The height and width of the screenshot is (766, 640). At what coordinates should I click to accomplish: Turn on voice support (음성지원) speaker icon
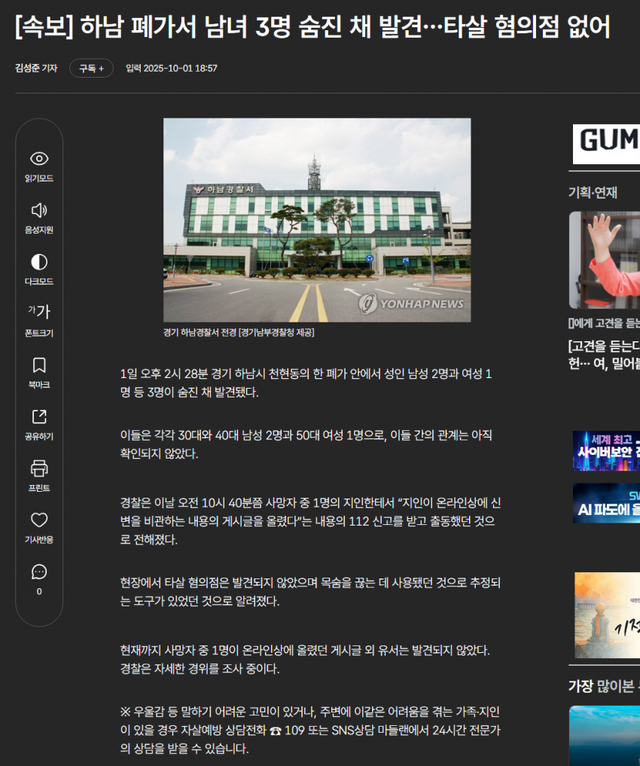pyautogui.click(x=39, y=210)
